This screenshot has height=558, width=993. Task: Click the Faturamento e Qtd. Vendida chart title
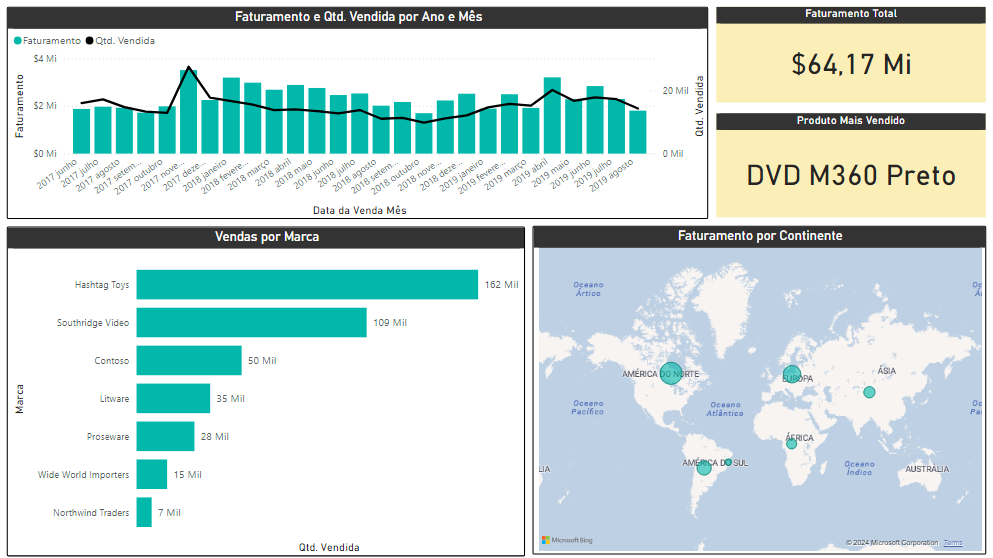[x=358, y=16]
